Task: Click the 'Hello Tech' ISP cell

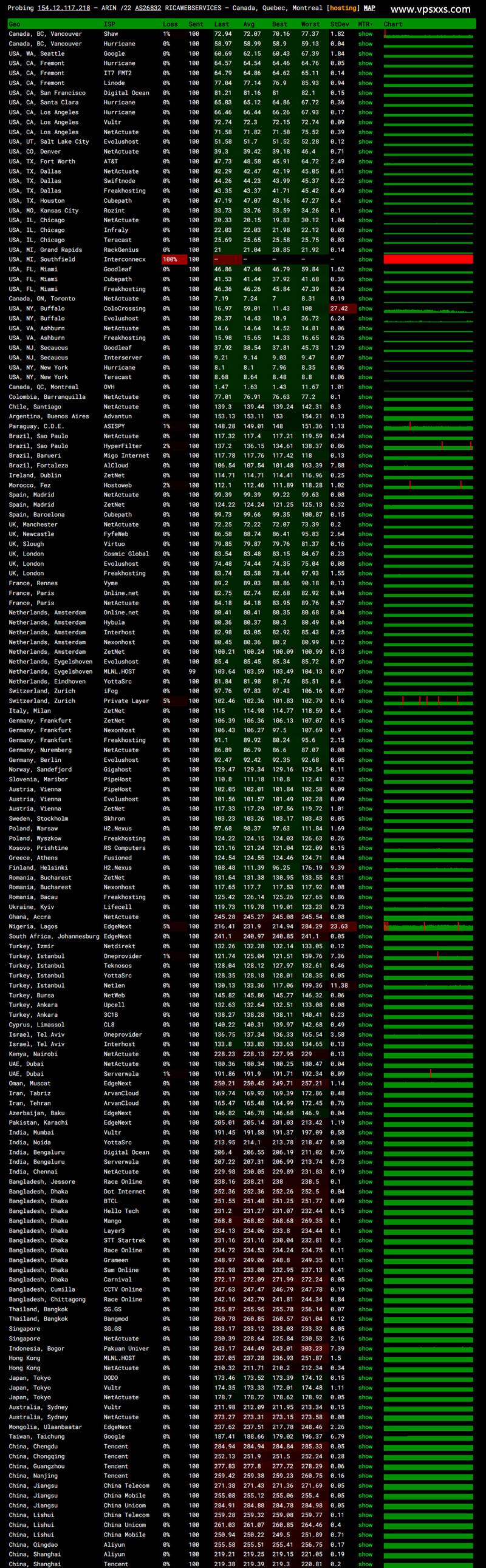Action: pos(120,1210)
